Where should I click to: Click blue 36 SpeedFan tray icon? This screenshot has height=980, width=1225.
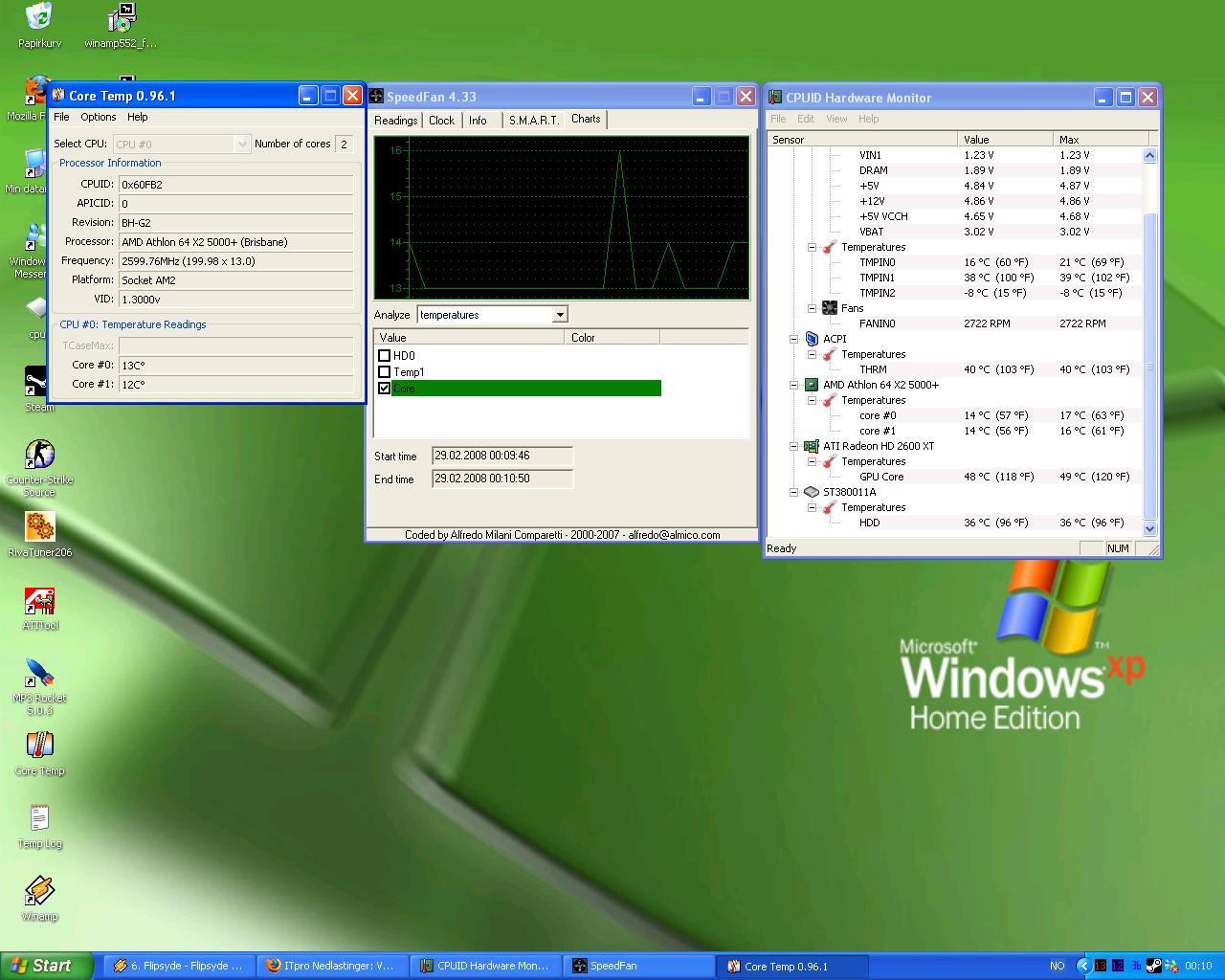click(x=1136, y=966)
